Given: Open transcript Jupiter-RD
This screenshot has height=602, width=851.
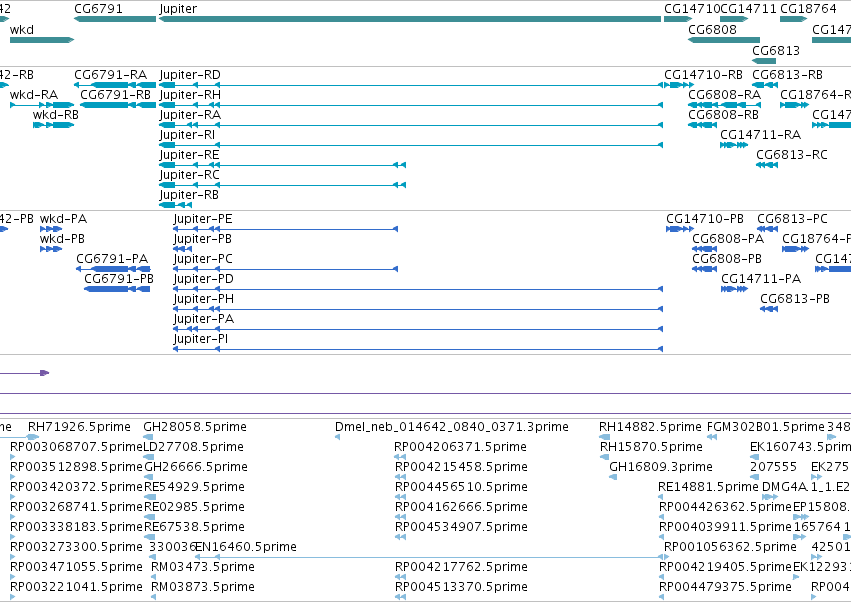Looking at the screenshot, I should pyautogui.click(x=411, y=85).
